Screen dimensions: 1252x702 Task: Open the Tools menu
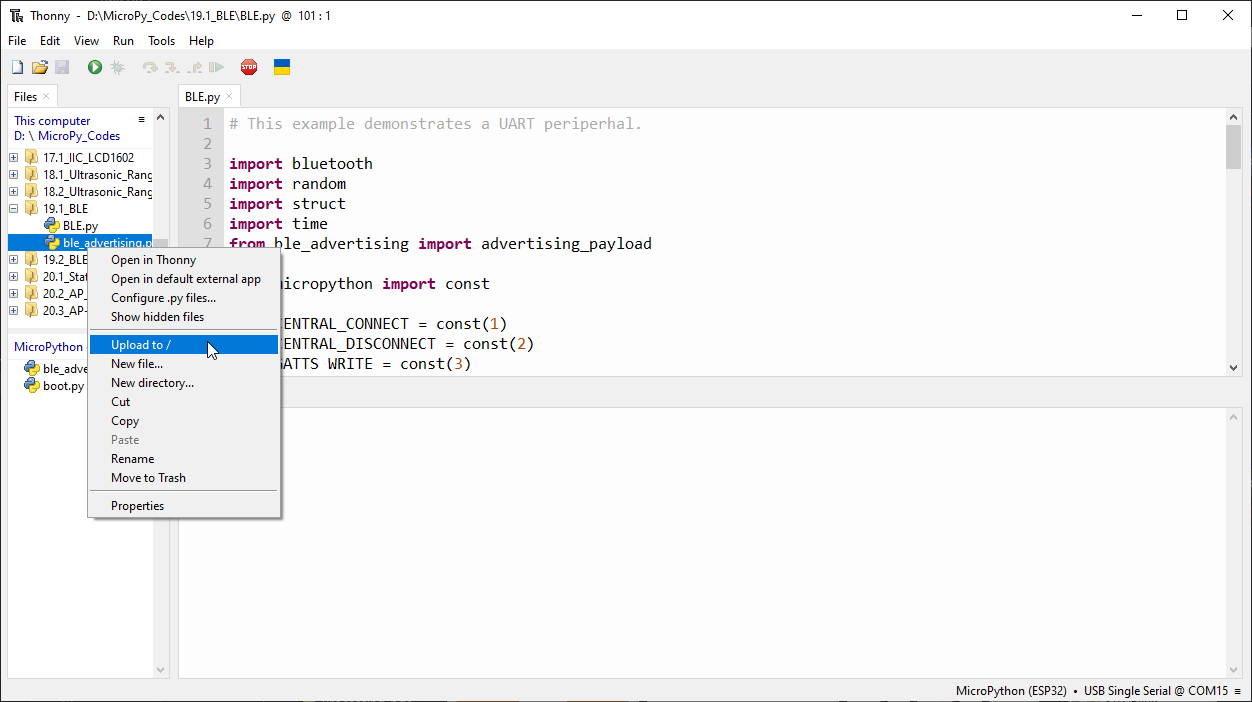161,41
